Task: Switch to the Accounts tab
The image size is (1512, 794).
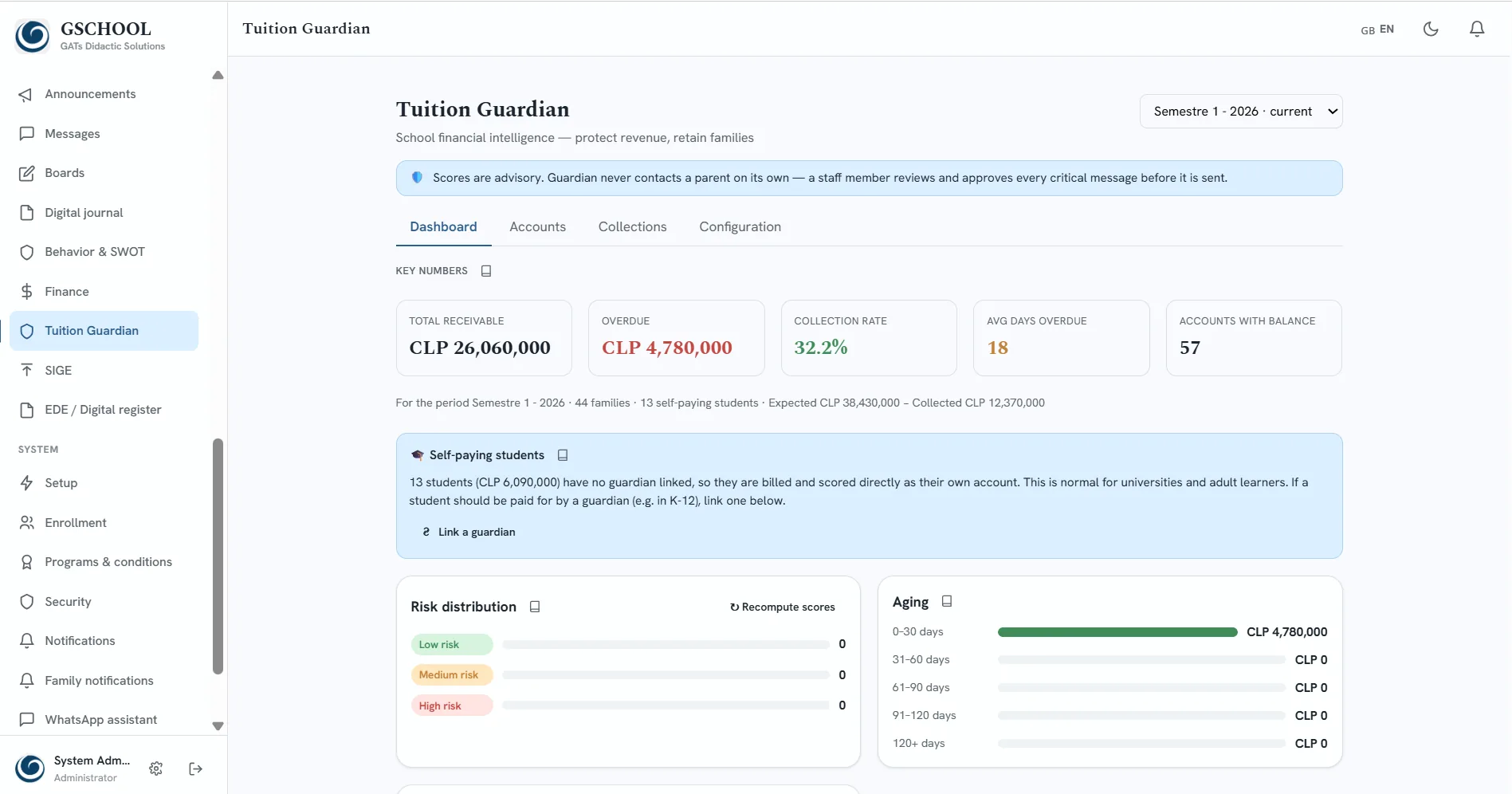Action: [537, 227]
